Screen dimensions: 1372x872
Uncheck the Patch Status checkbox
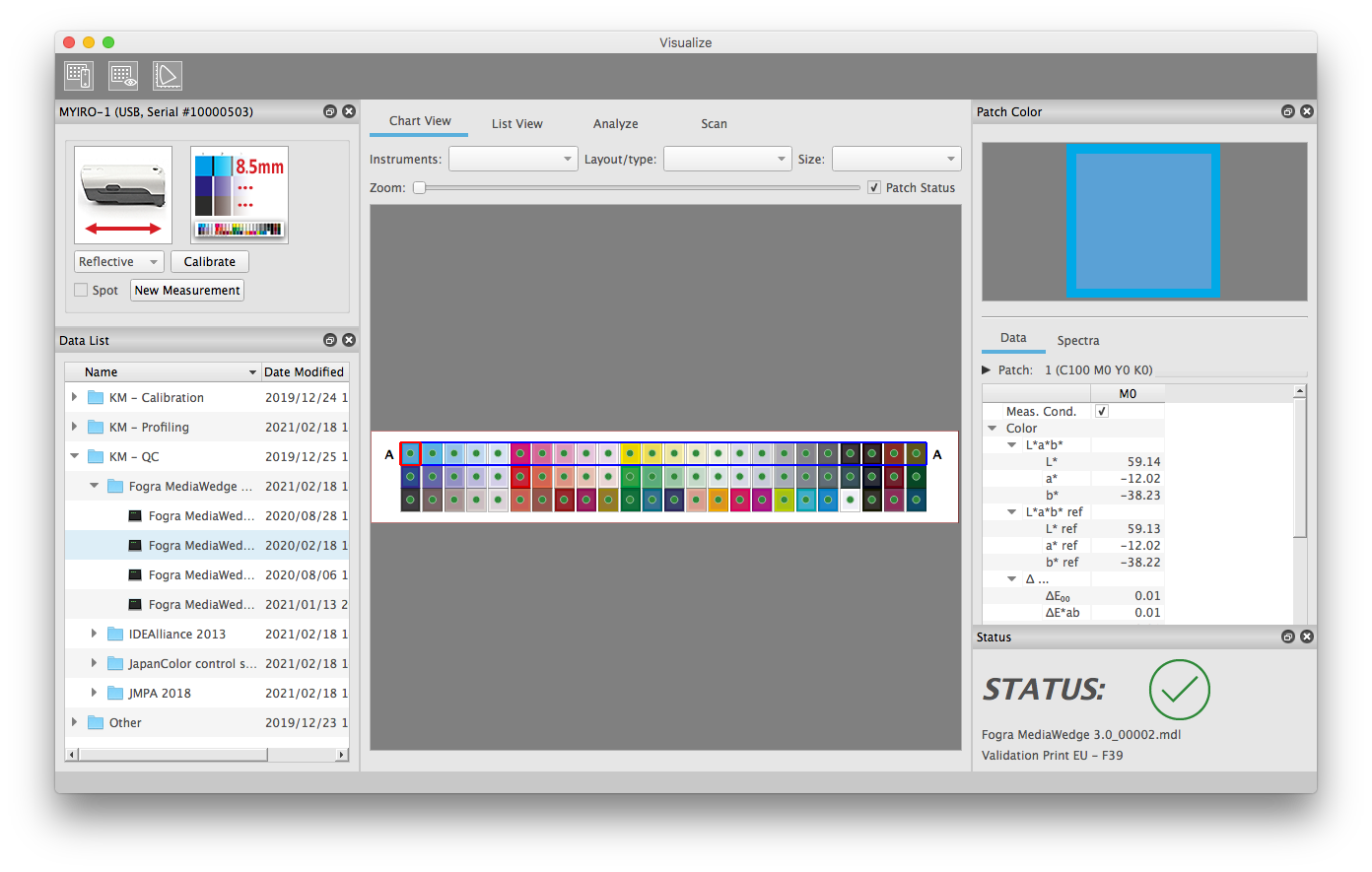click(x=874, y=188)
